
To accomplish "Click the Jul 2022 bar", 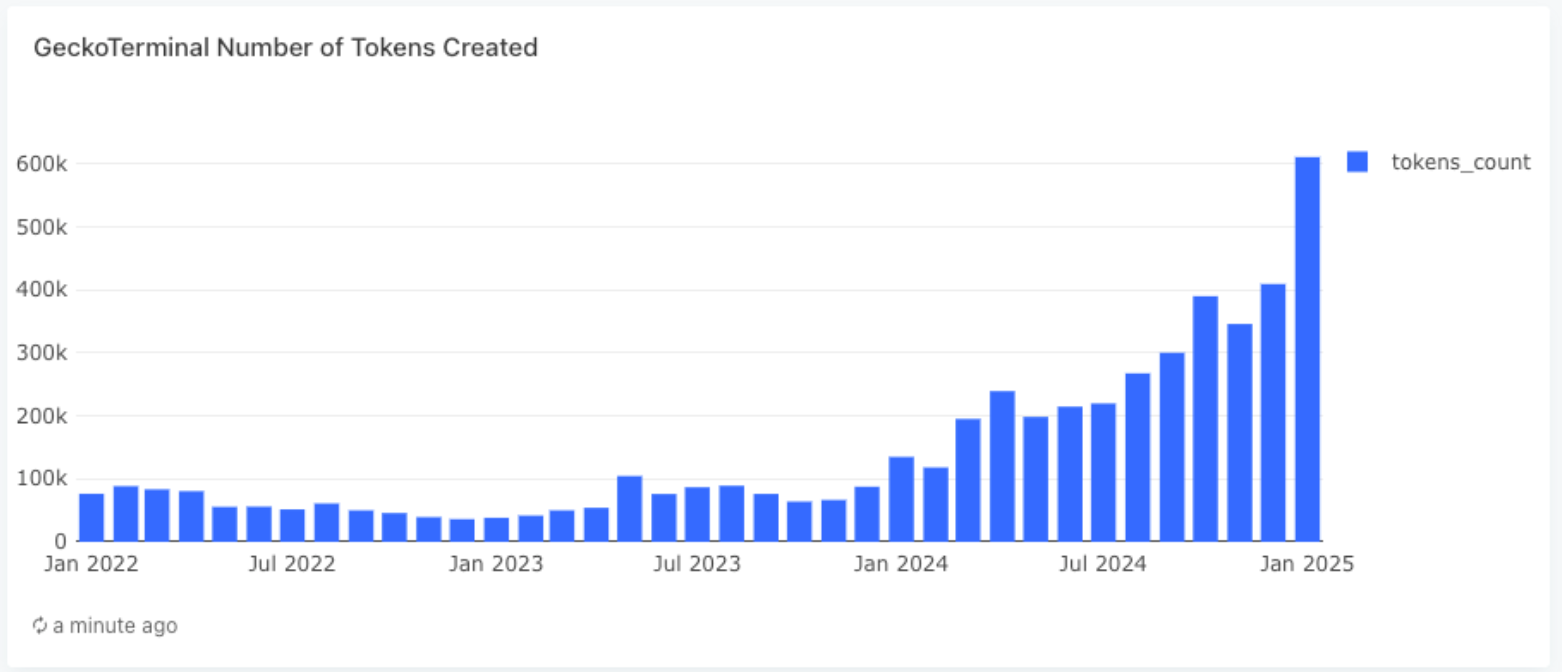I will [x=293, y=525].
